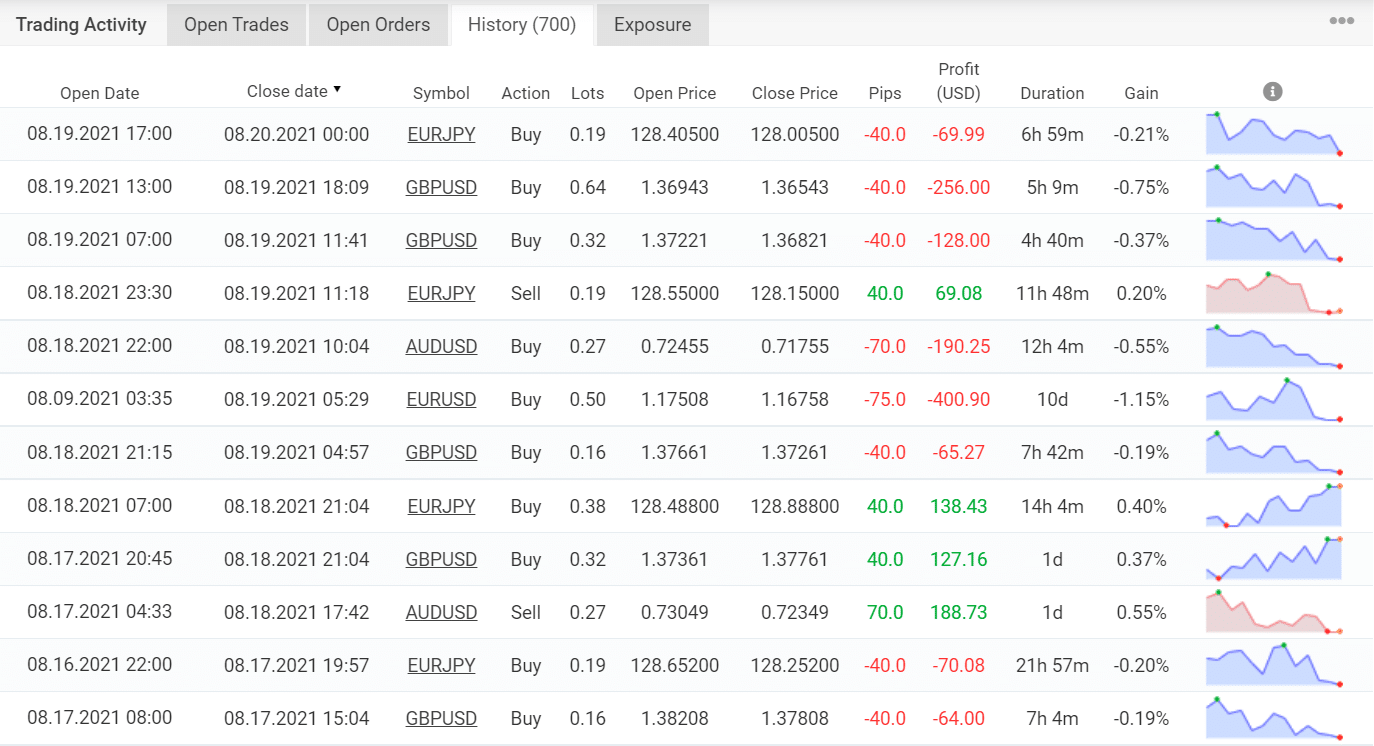This screenshot has height=746, width=1374.
Task: Sort by Close Price column header
Action: 795,93
